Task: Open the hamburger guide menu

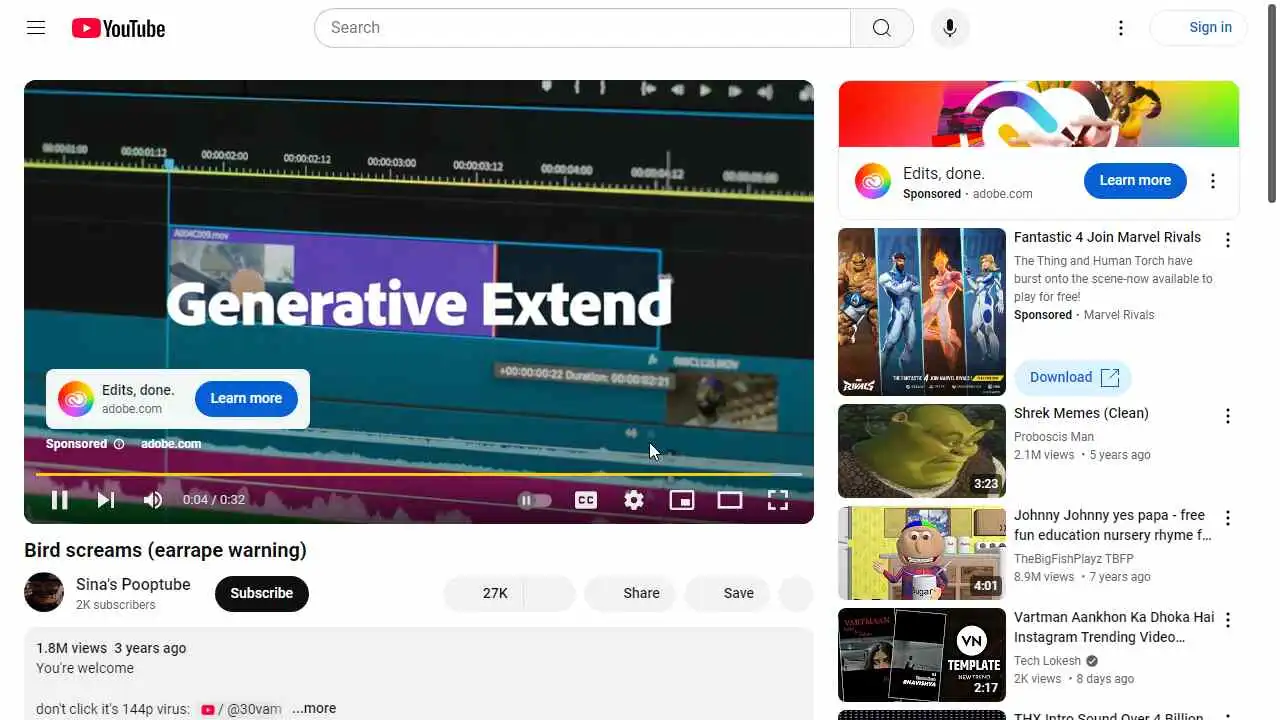Action: click(x=36, y=28)
